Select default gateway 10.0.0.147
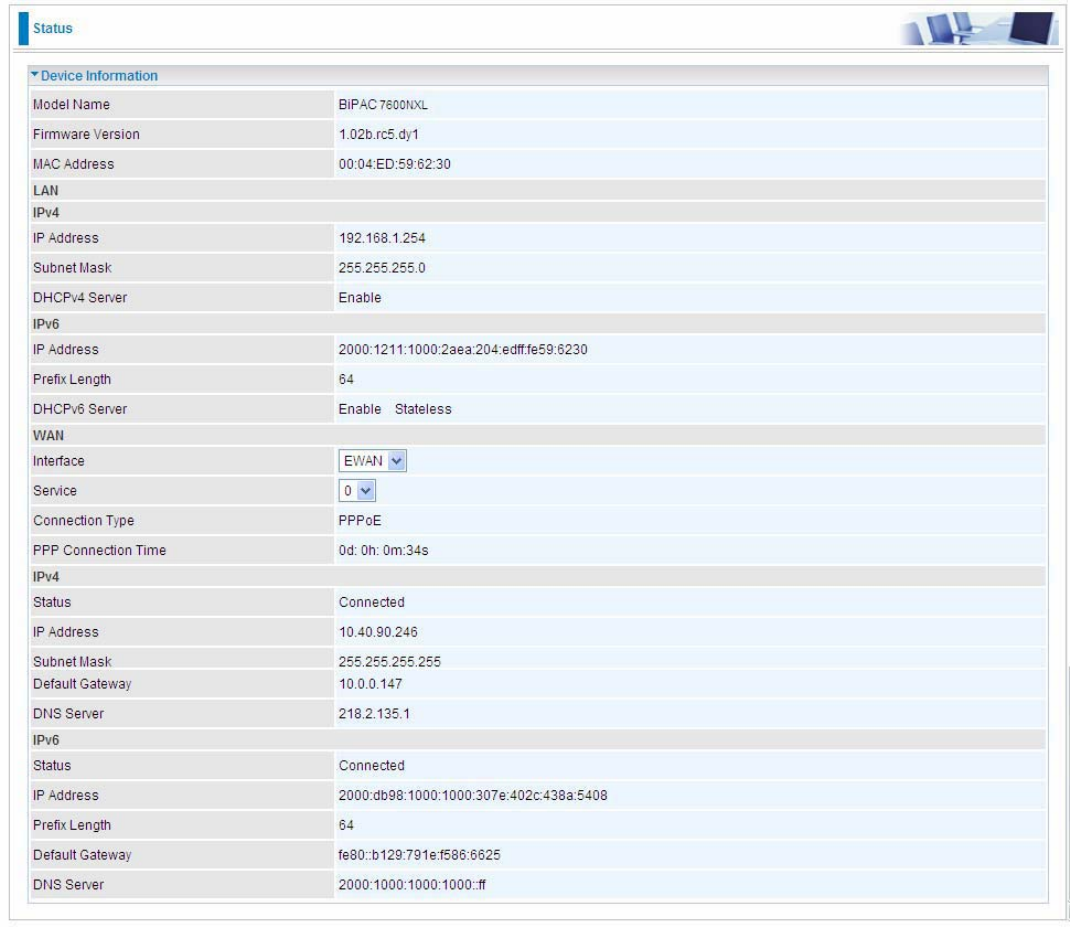 (x=371, y=683)
